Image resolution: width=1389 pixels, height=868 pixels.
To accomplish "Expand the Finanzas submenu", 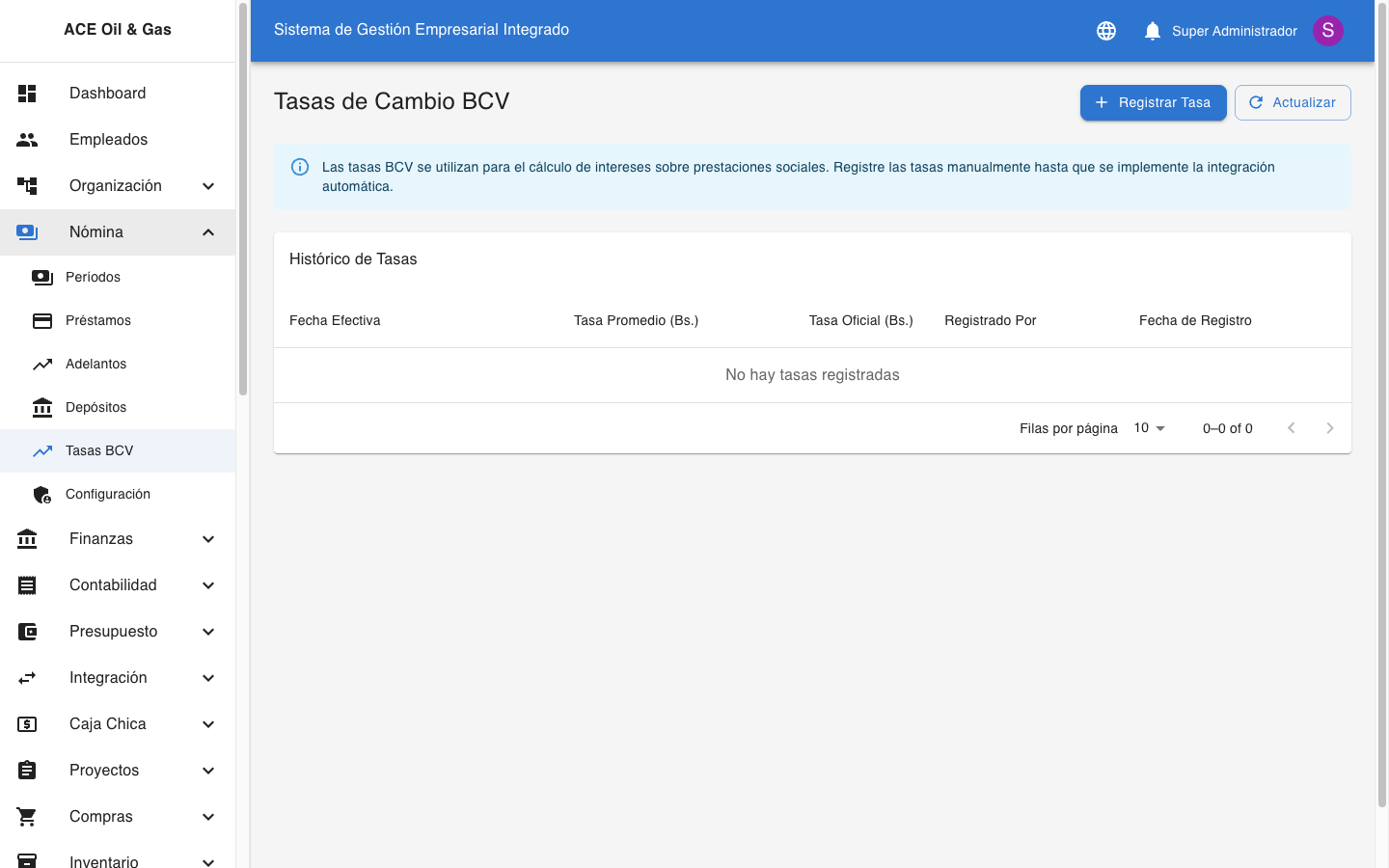I will (x=208, y=539).
